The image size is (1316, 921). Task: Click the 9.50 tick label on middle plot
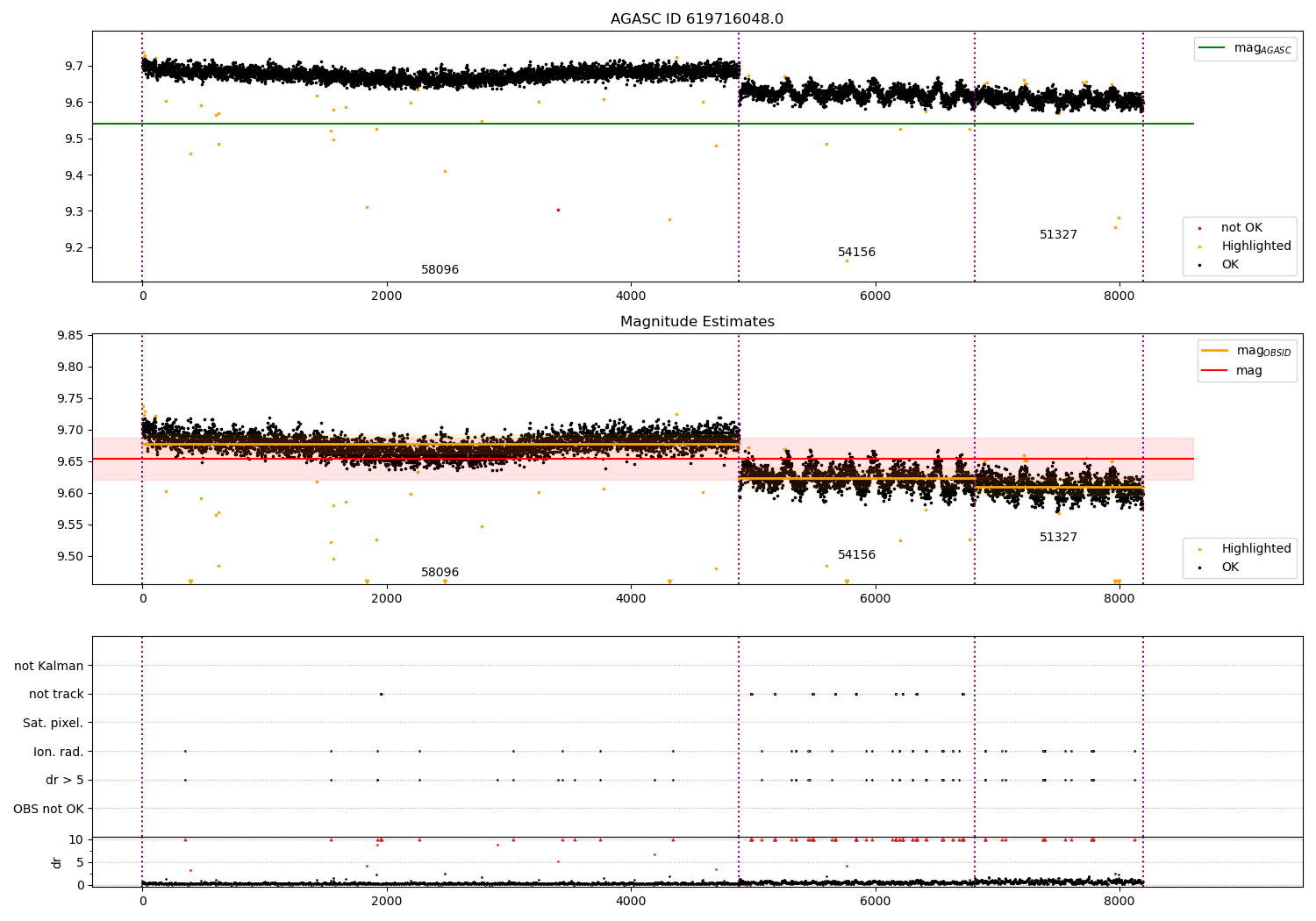tap(70, 557)
